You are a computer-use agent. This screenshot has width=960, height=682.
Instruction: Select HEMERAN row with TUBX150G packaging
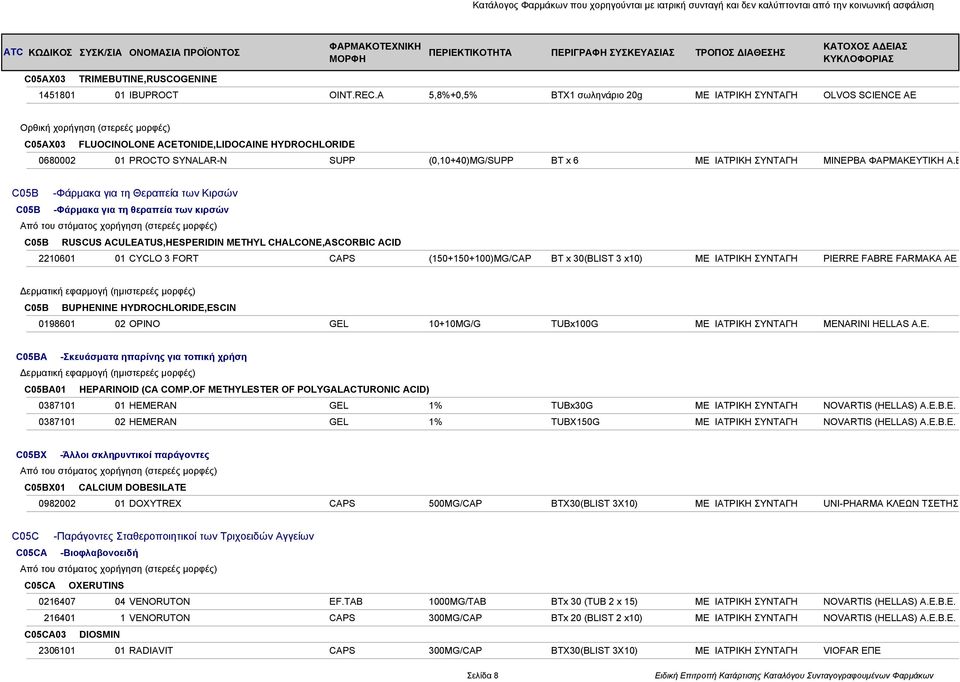point(492,422)
